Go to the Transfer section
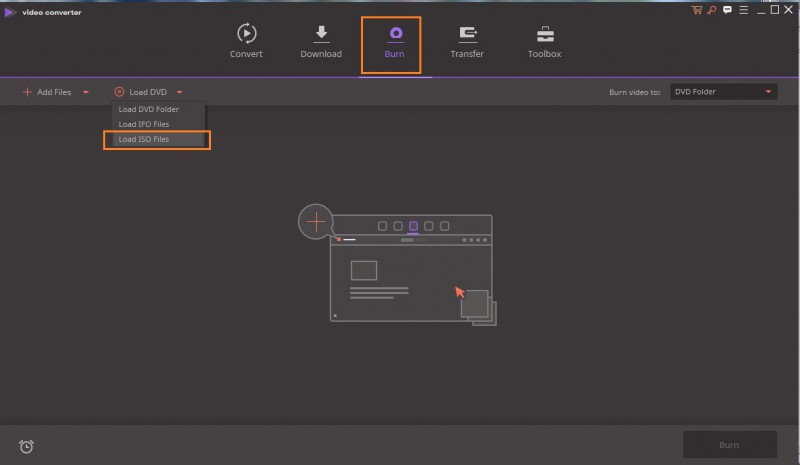800x465 pixels. coord(467,41)
